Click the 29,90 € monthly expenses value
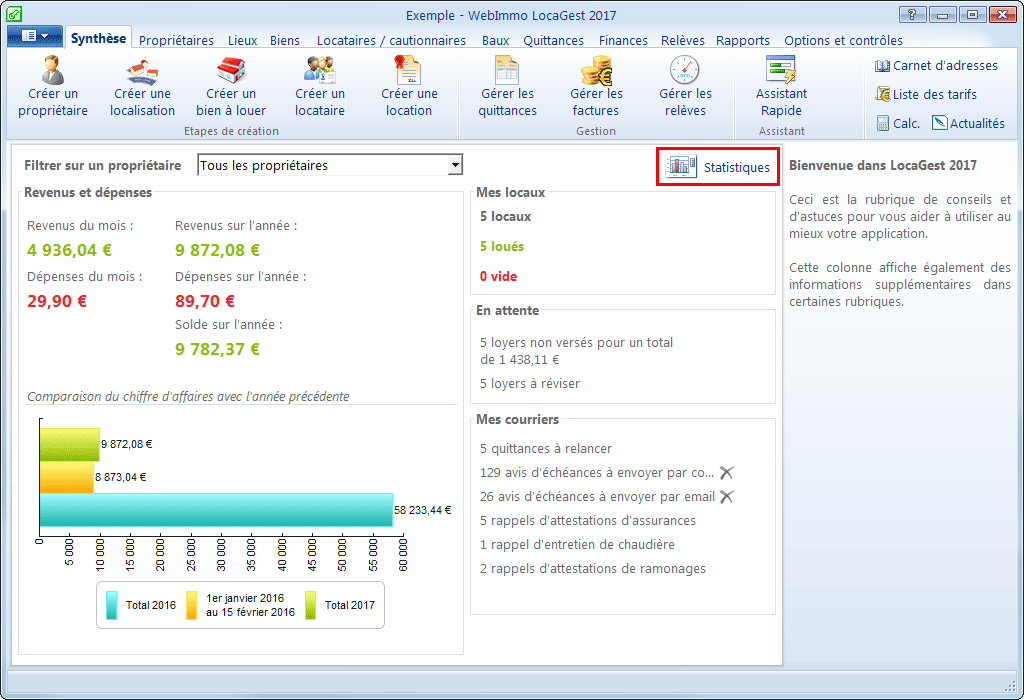The width and height of the screenshot is (1024, 700). (57, 301)
